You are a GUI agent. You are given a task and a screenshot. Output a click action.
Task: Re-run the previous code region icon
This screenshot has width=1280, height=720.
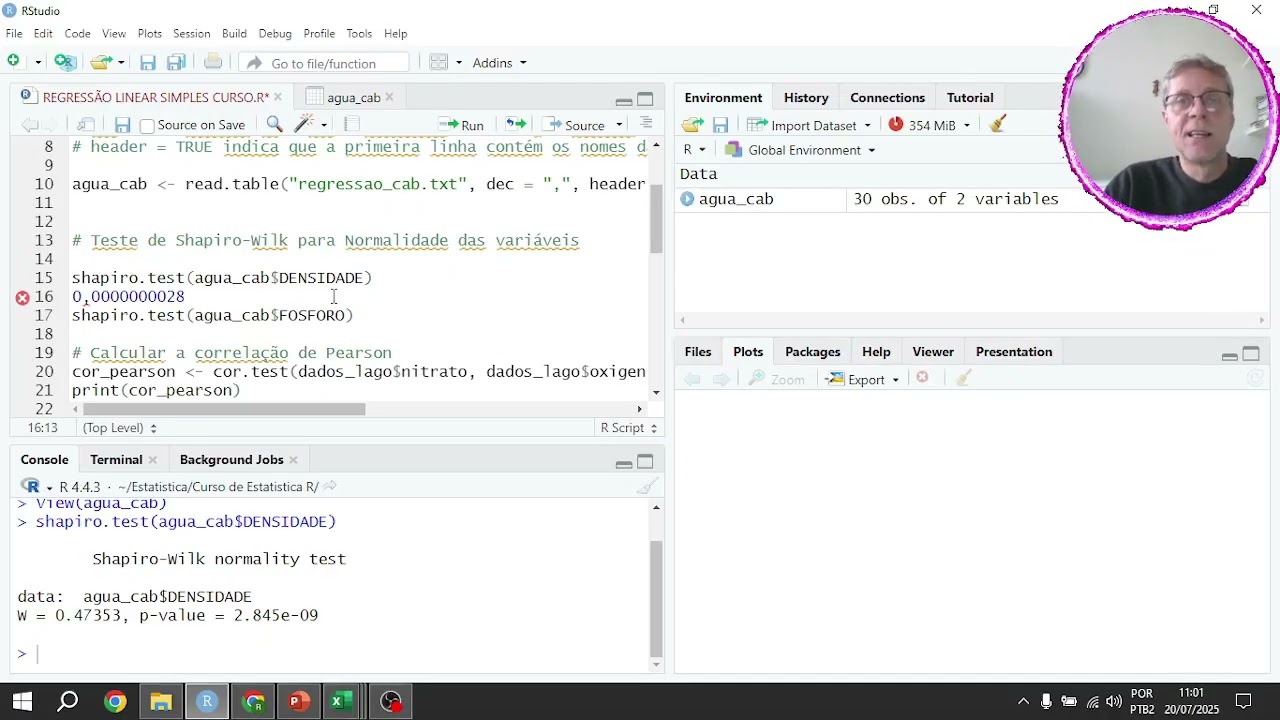point(515,124)
